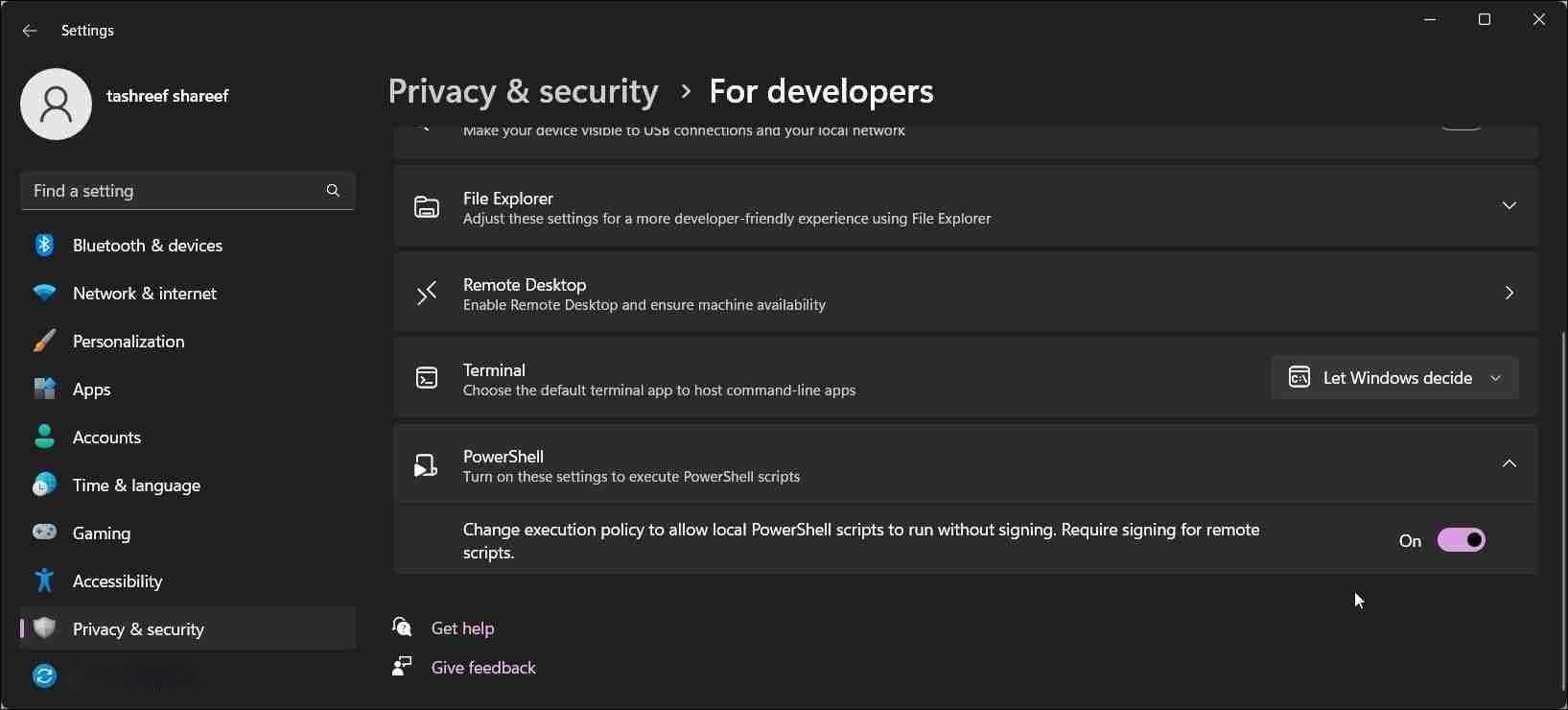
Task: Select Privacy & security in sidebar
Action: [x=188, y=628]
